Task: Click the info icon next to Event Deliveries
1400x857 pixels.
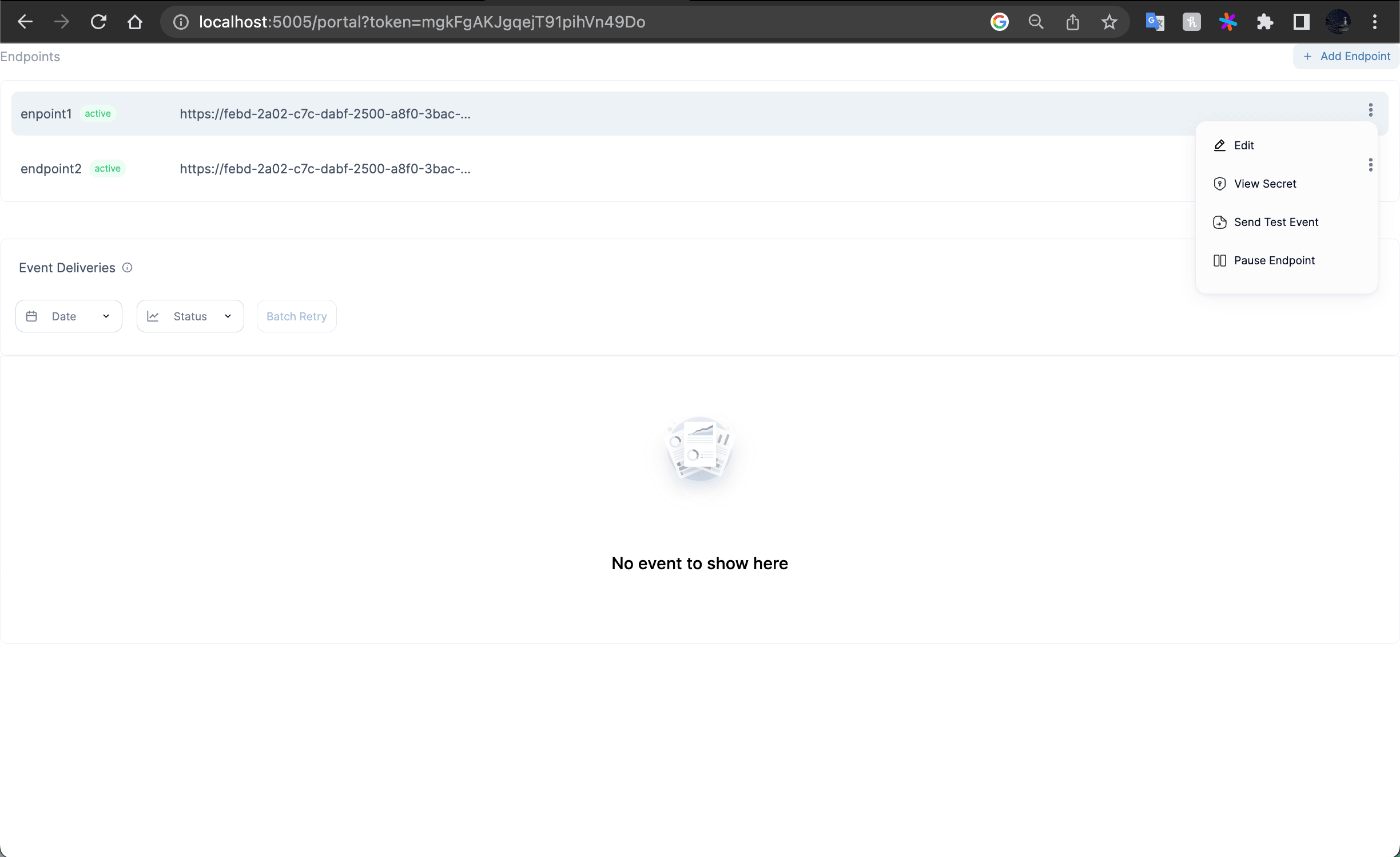Action: (x=127, y=267)
